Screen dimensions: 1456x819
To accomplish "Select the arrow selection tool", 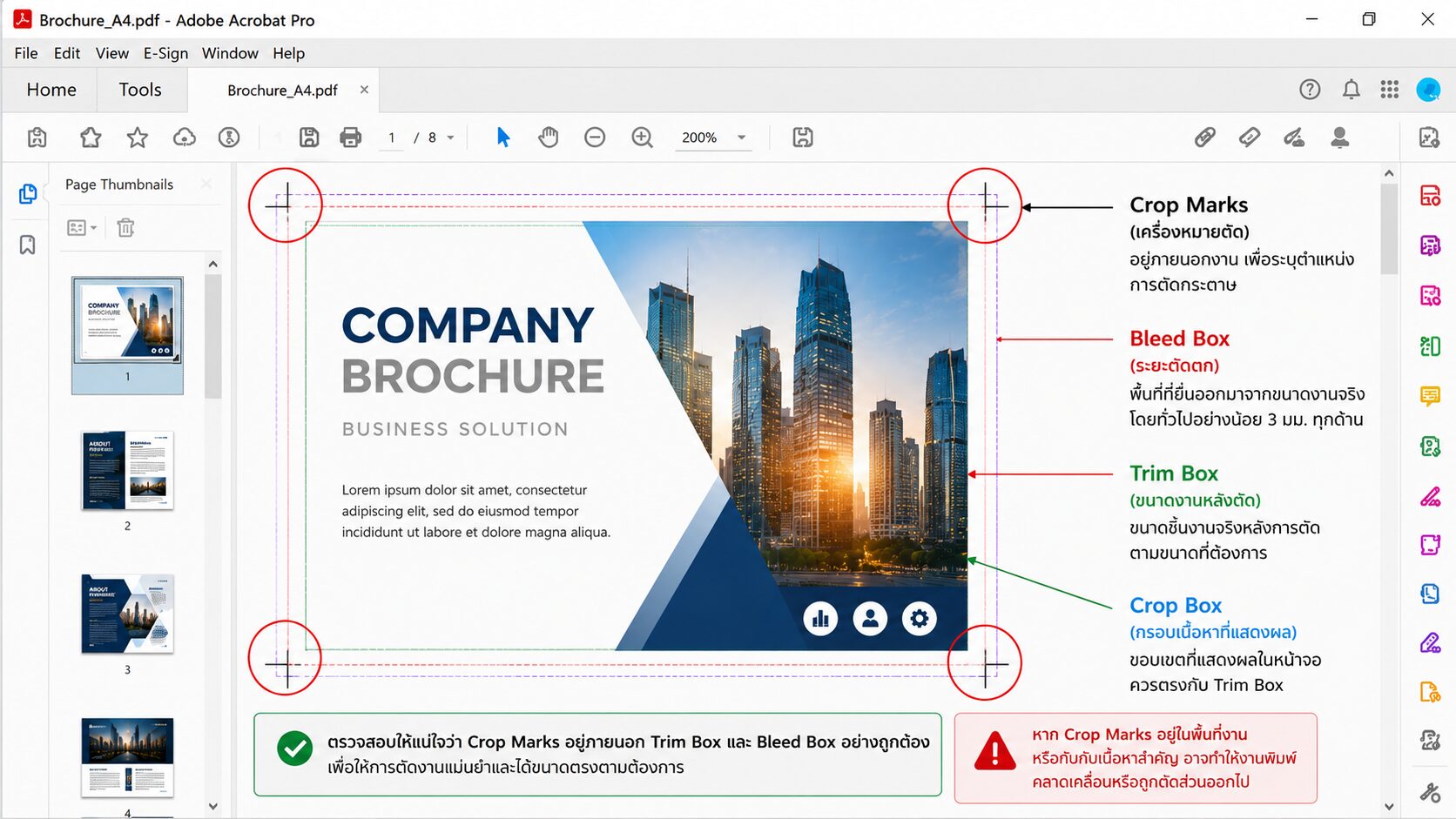I will [503, 138].
